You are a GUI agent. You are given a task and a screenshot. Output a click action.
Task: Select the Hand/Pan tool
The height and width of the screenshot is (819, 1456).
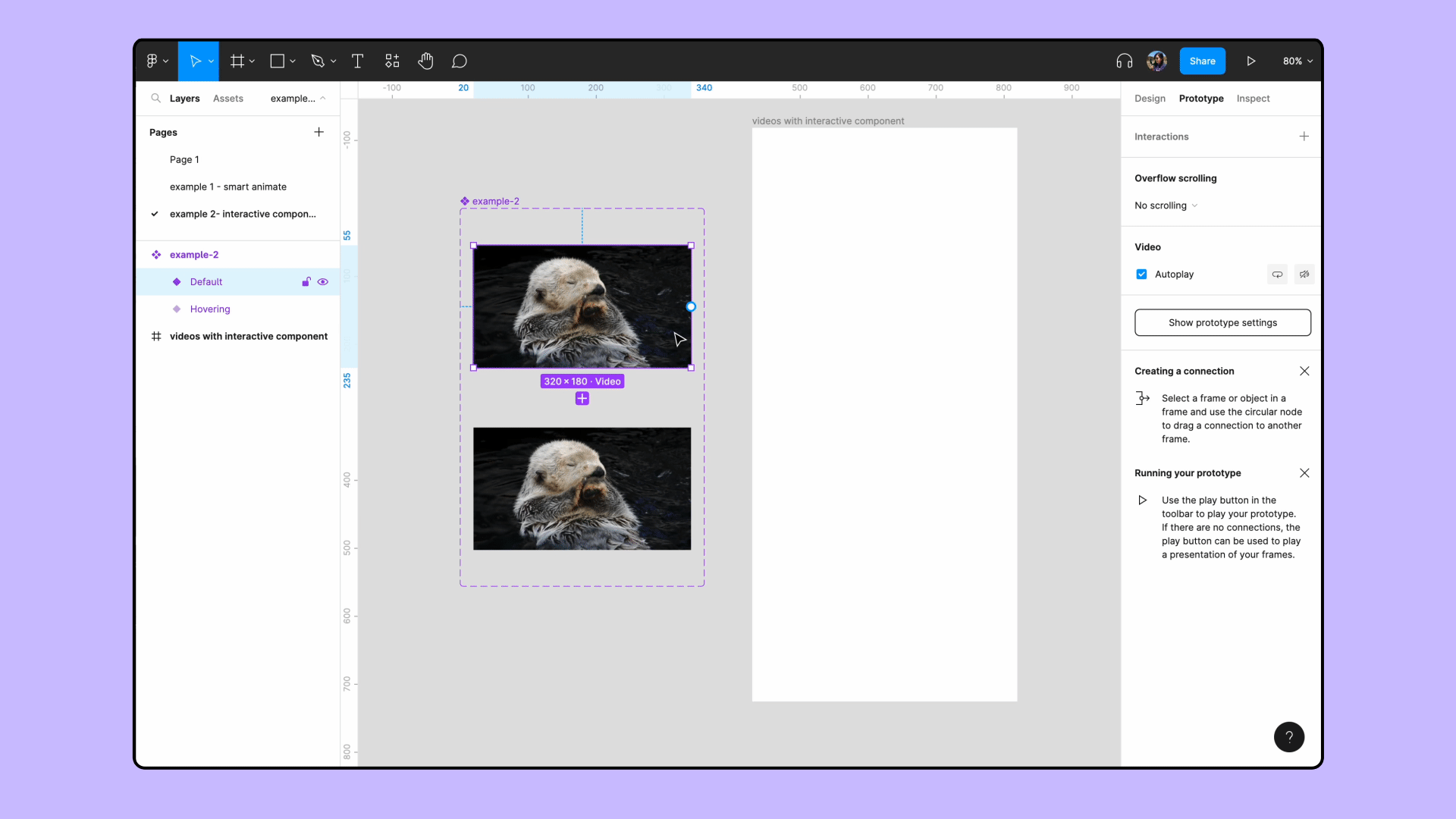point(426,61)
